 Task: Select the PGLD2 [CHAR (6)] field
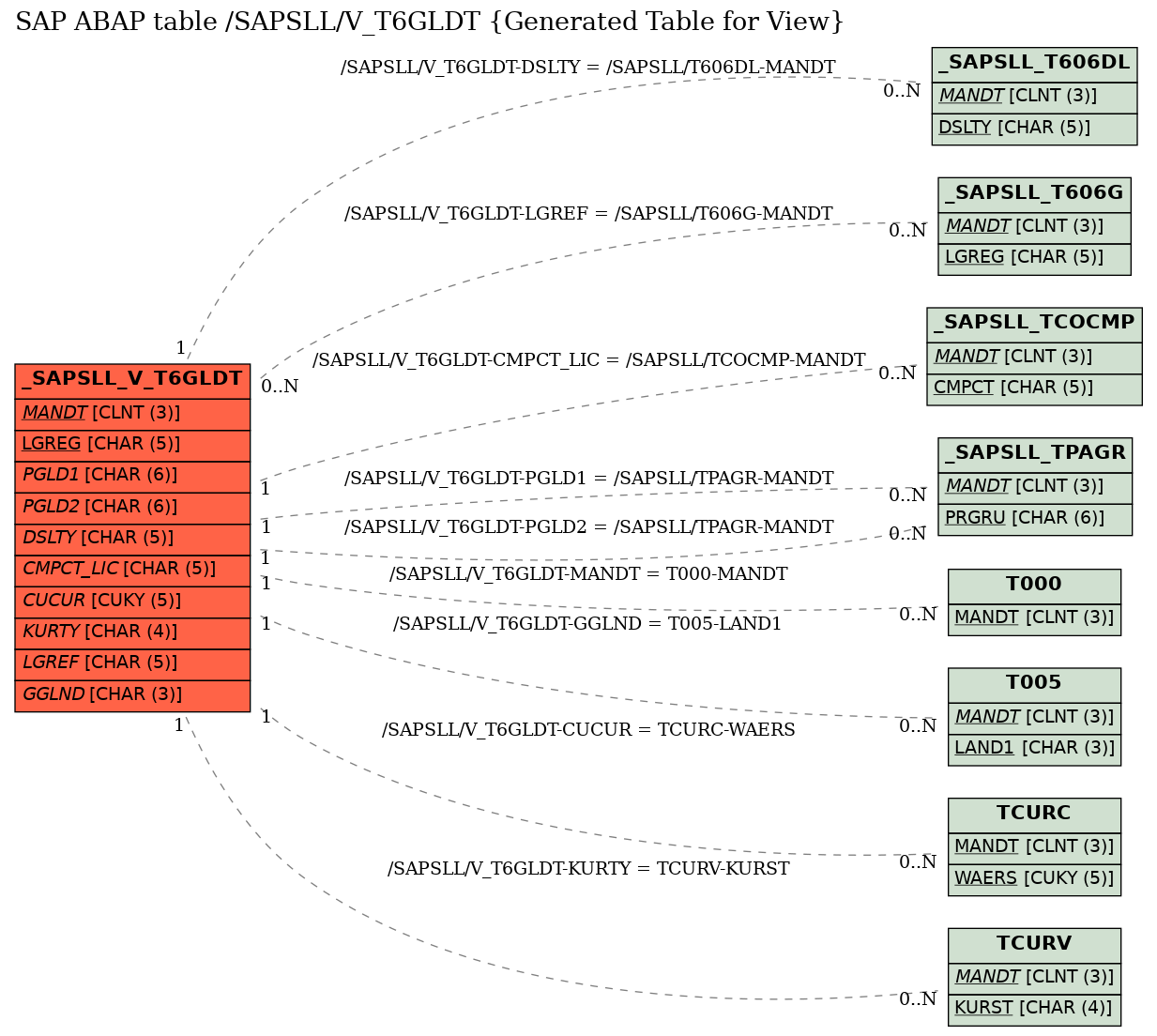(132, 508)
